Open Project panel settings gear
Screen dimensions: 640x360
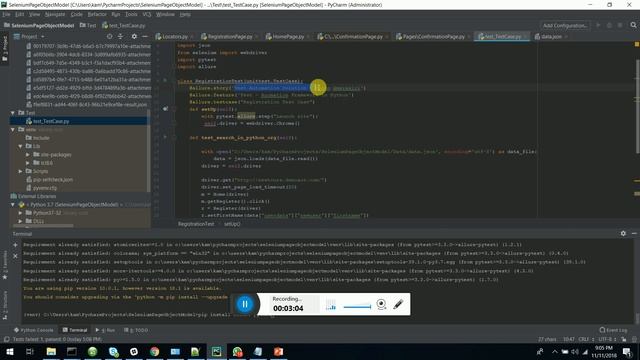click(x=134, y=36)
